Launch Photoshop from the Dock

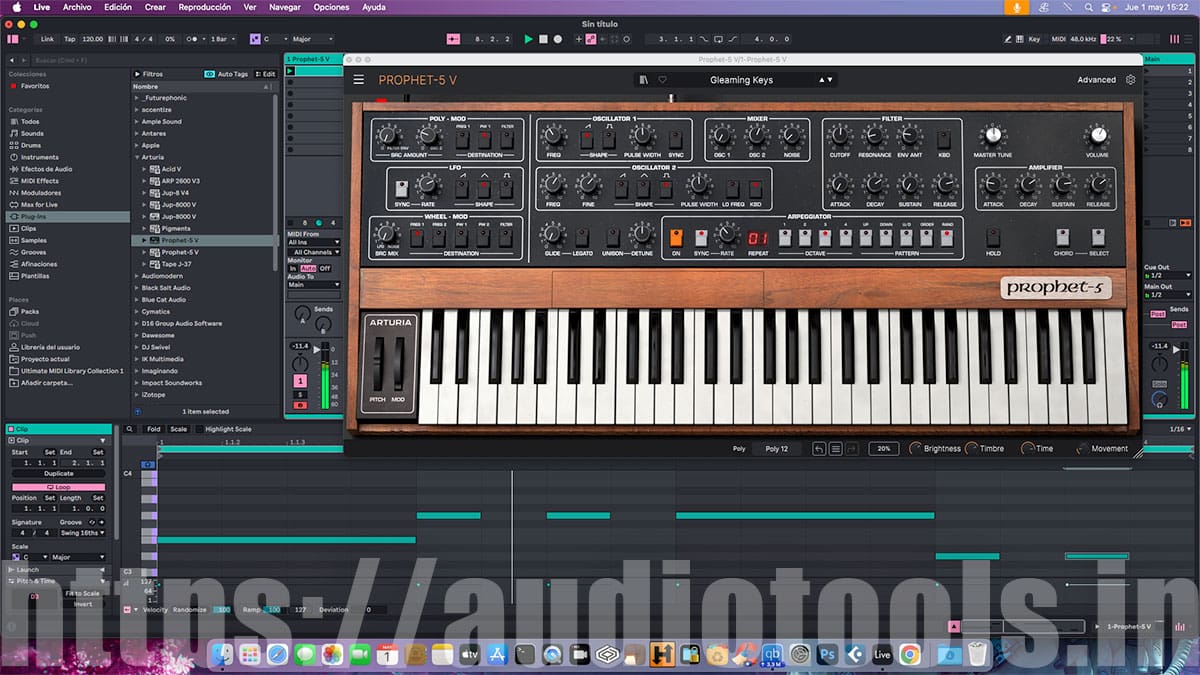(827, 654)
